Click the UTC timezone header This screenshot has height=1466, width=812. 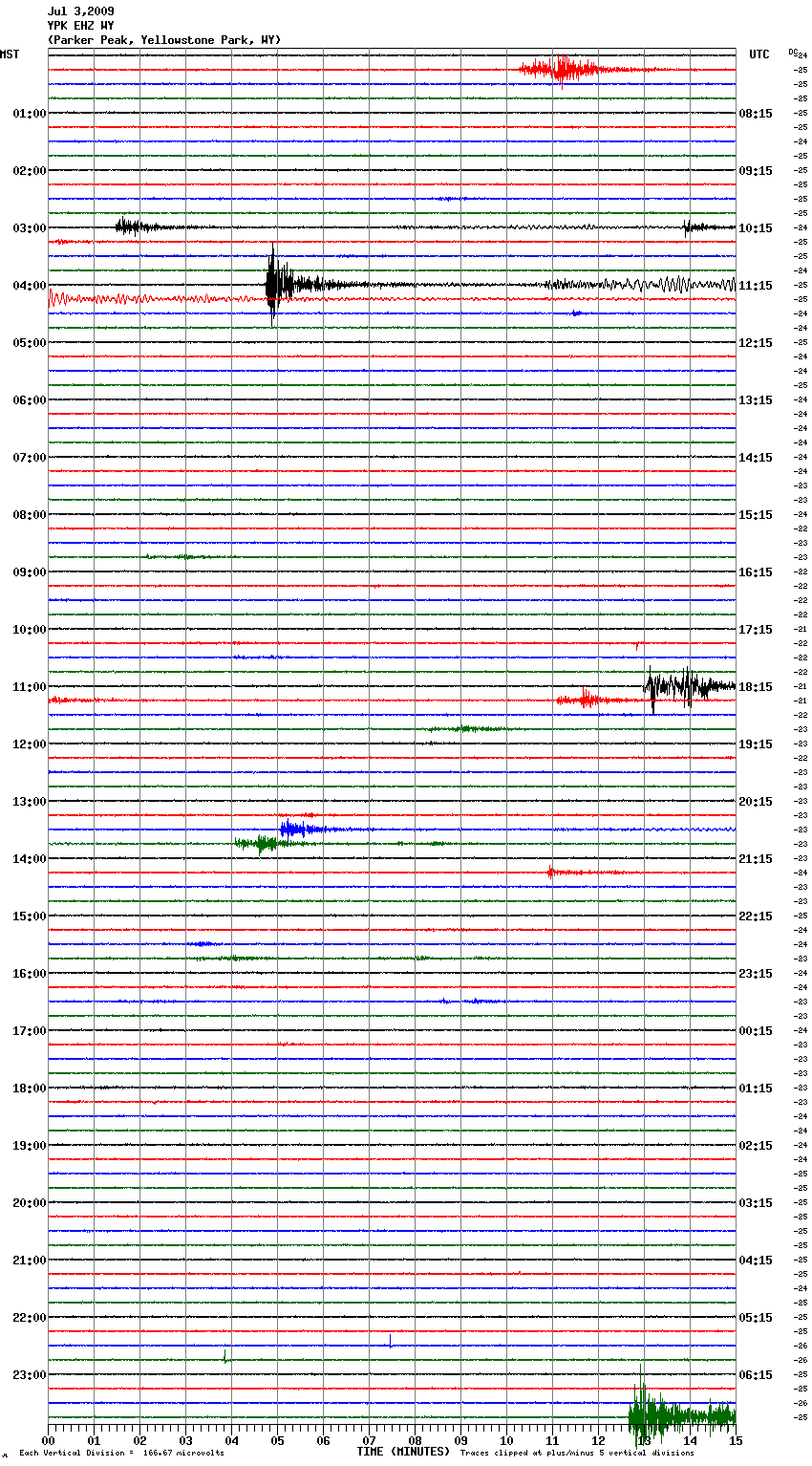[759, 54]
